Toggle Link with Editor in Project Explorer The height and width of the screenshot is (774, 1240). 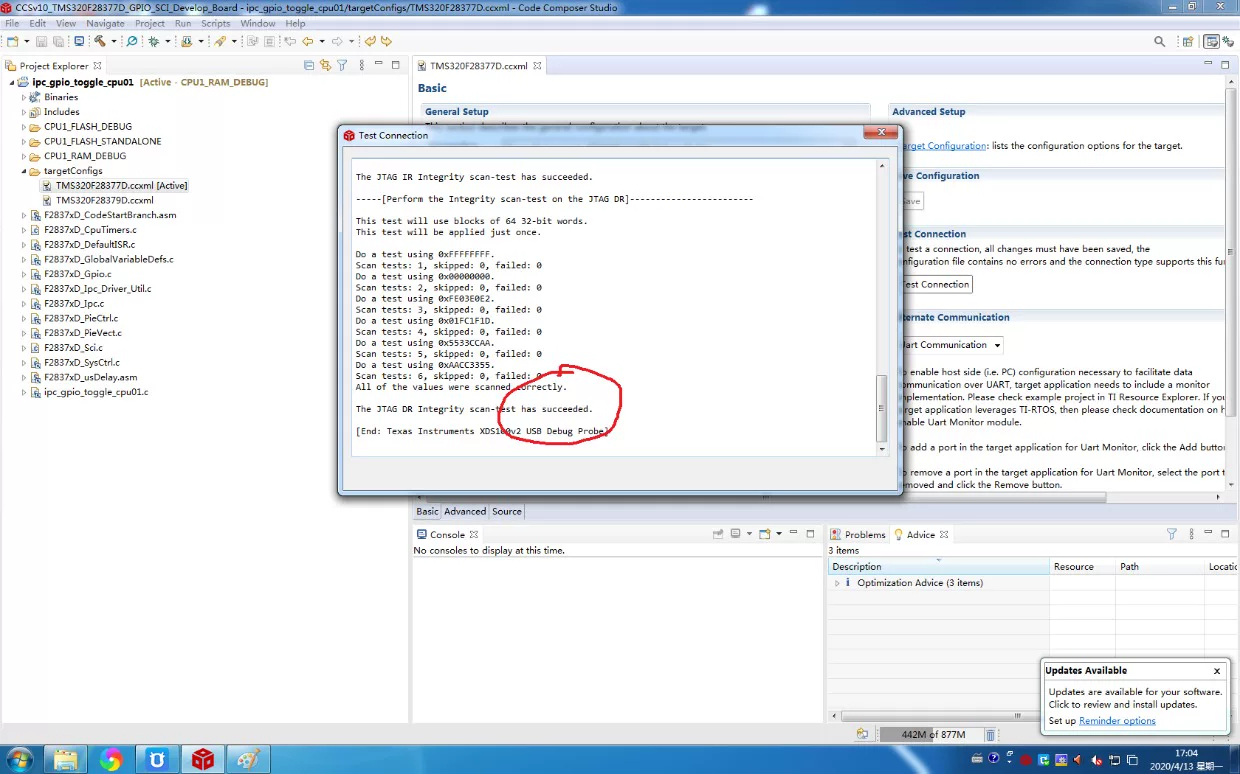(325, 65)
